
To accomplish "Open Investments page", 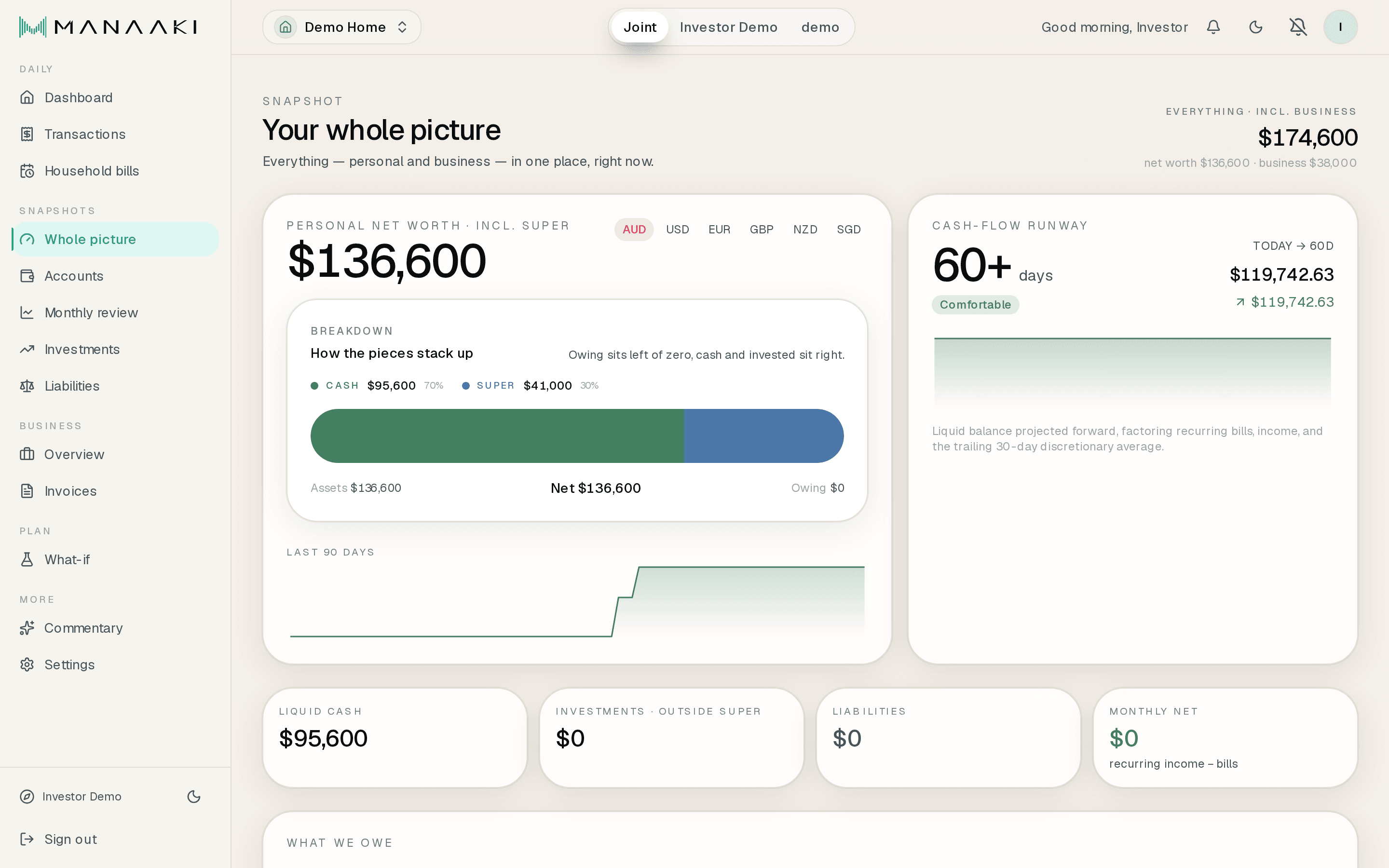I will click(x=115, y=350).
